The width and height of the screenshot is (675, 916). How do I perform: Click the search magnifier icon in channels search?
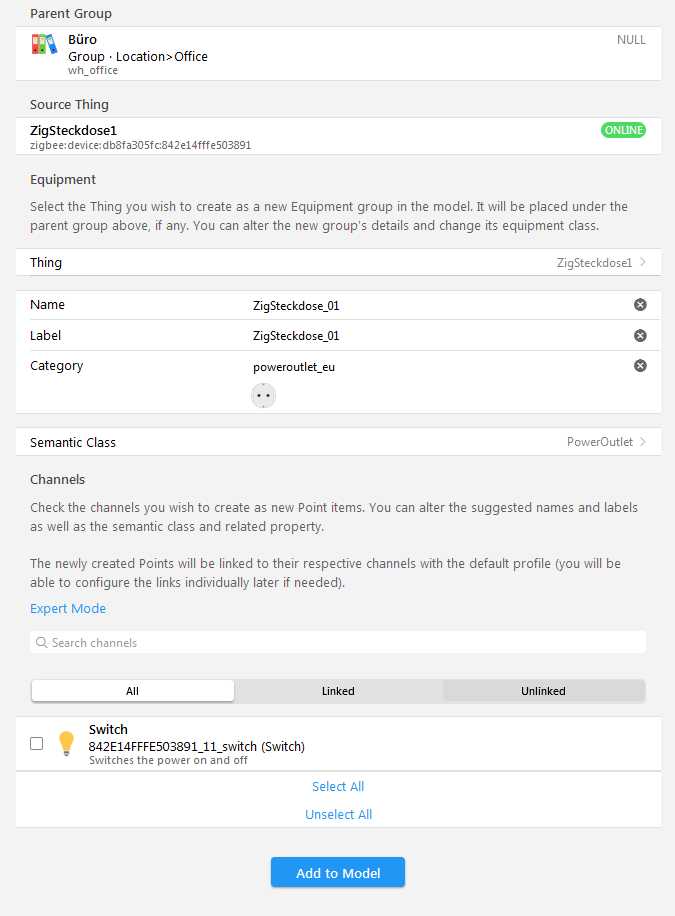click(x=42, y=643)
